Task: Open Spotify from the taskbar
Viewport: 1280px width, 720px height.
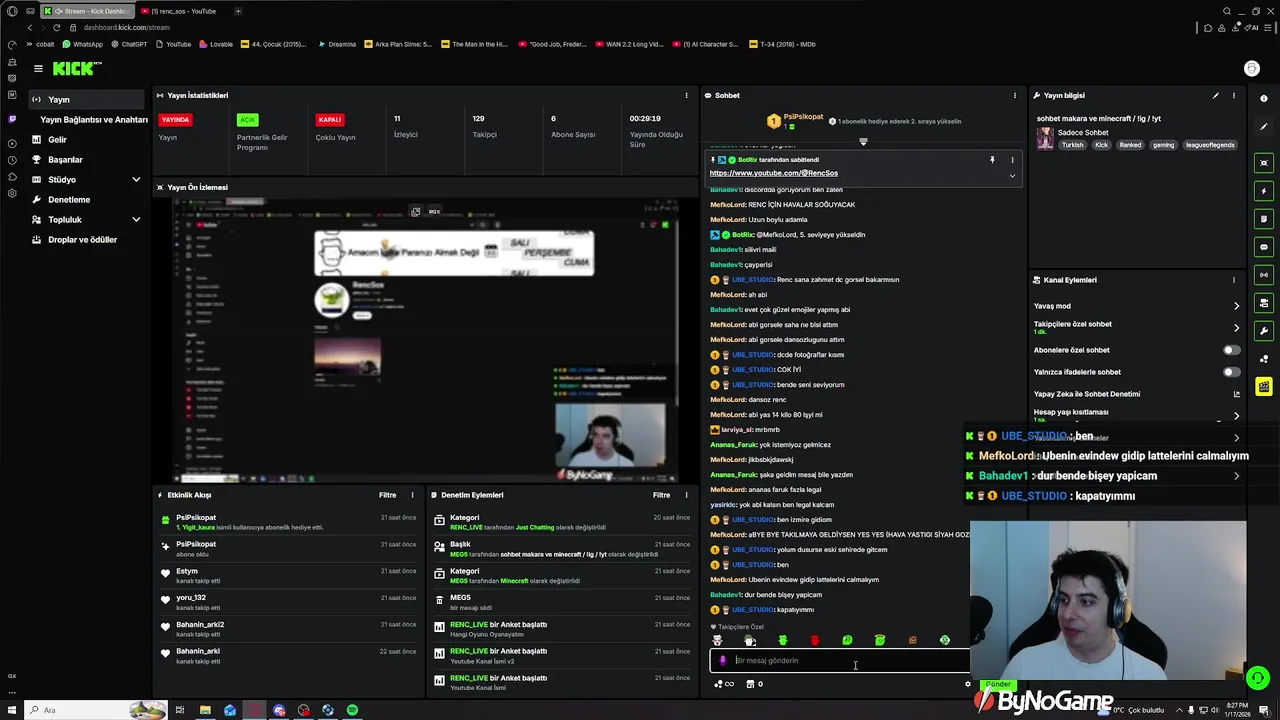Action: pos(352,710)
